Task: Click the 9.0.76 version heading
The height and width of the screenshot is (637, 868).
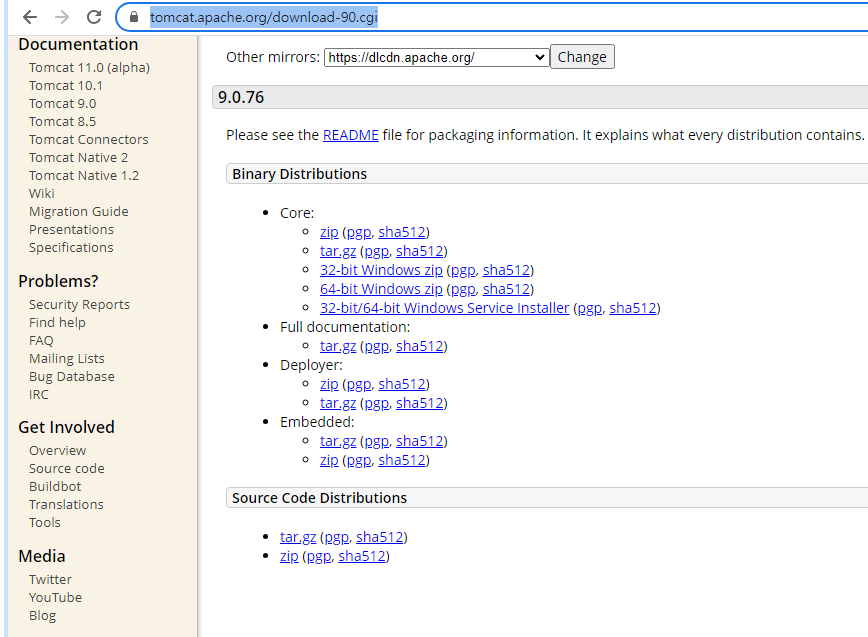Action: (241, 97)
